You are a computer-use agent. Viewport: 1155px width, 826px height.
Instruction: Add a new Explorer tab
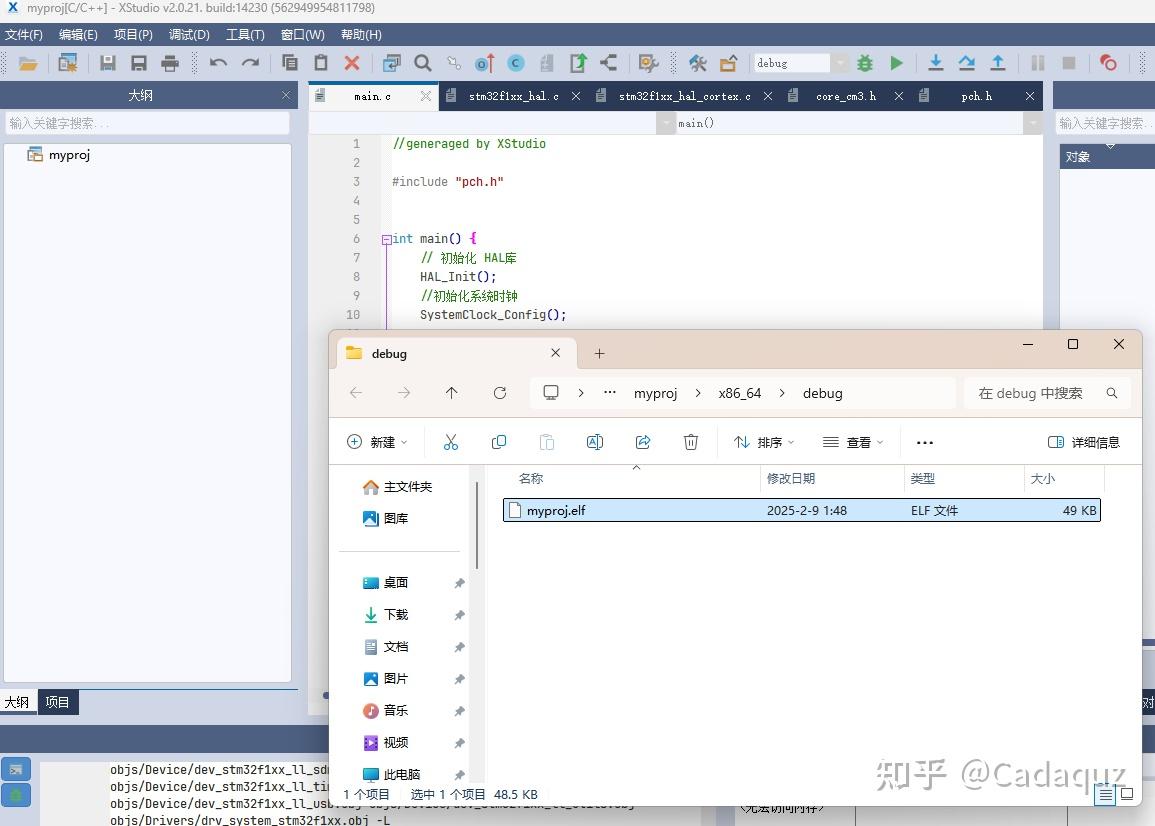[x=600, y=354]
